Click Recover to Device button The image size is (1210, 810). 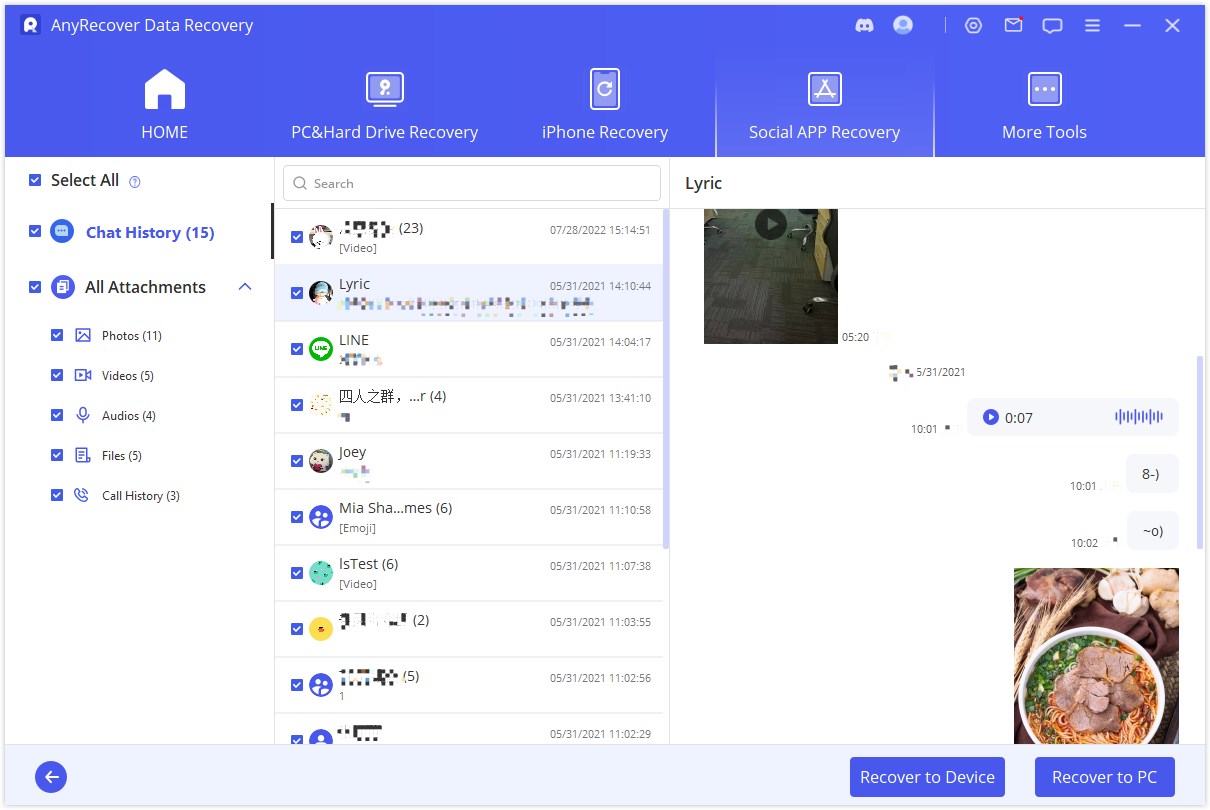point(927,777)
